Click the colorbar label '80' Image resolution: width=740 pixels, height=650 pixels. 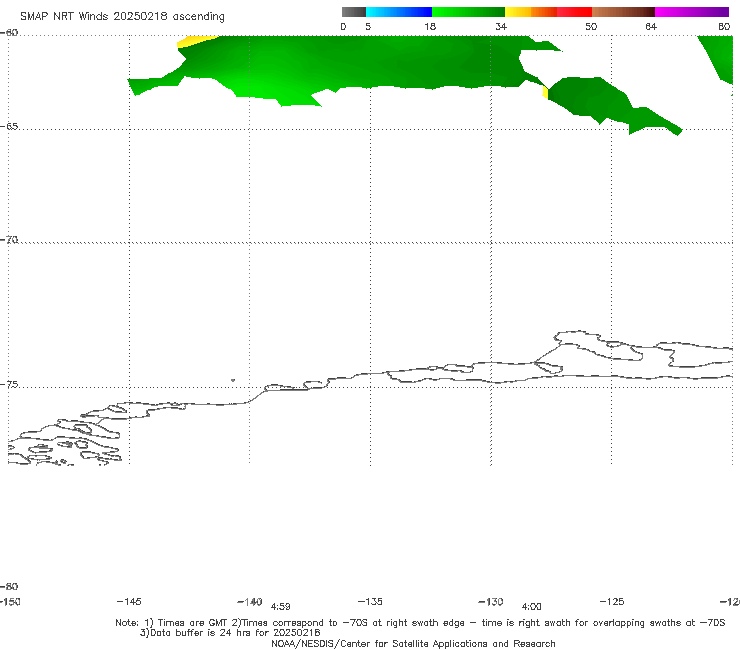[724, 27]
